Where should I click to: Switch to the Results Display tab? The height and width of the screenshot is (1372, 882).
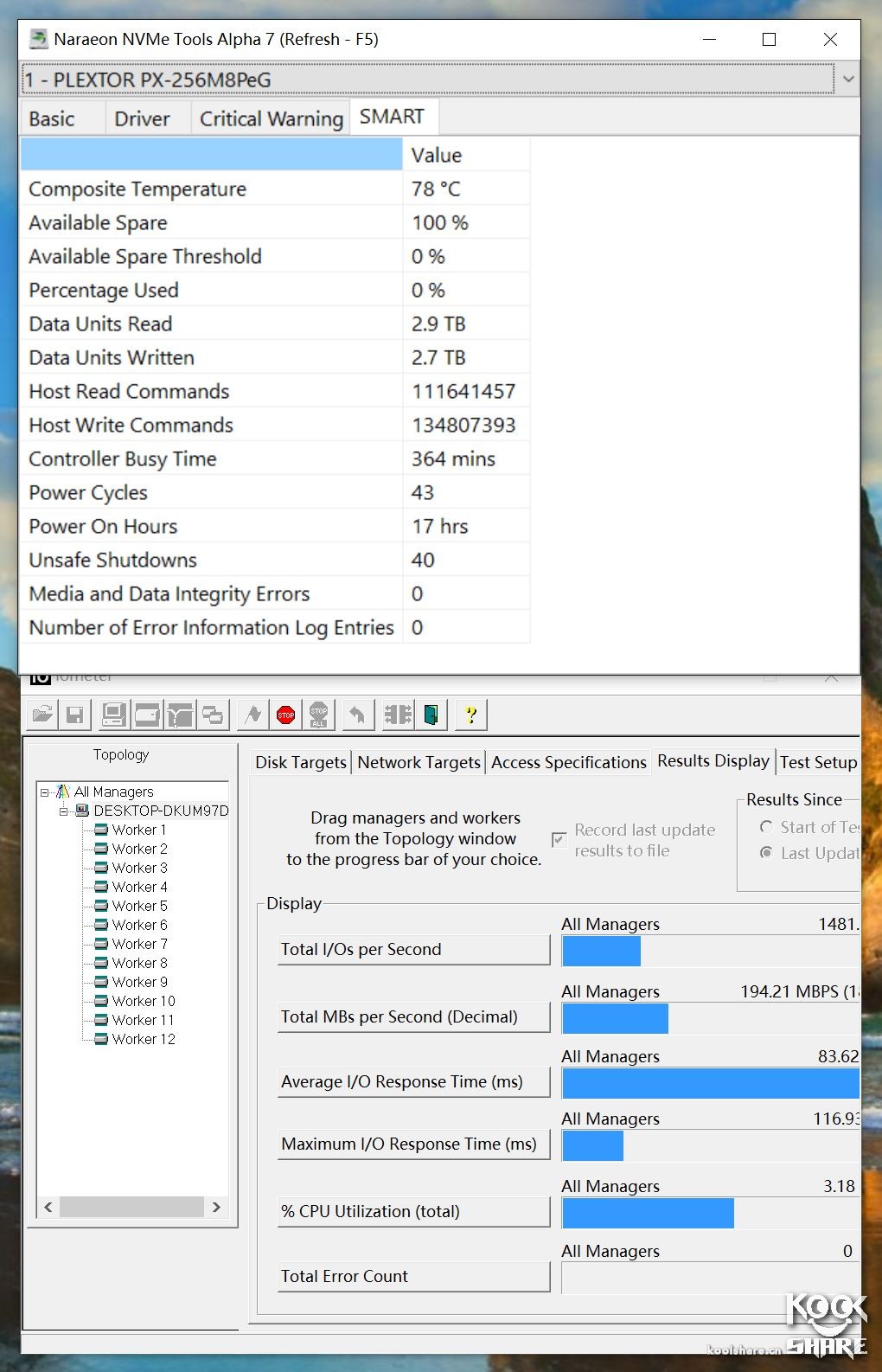pos(713,760)
